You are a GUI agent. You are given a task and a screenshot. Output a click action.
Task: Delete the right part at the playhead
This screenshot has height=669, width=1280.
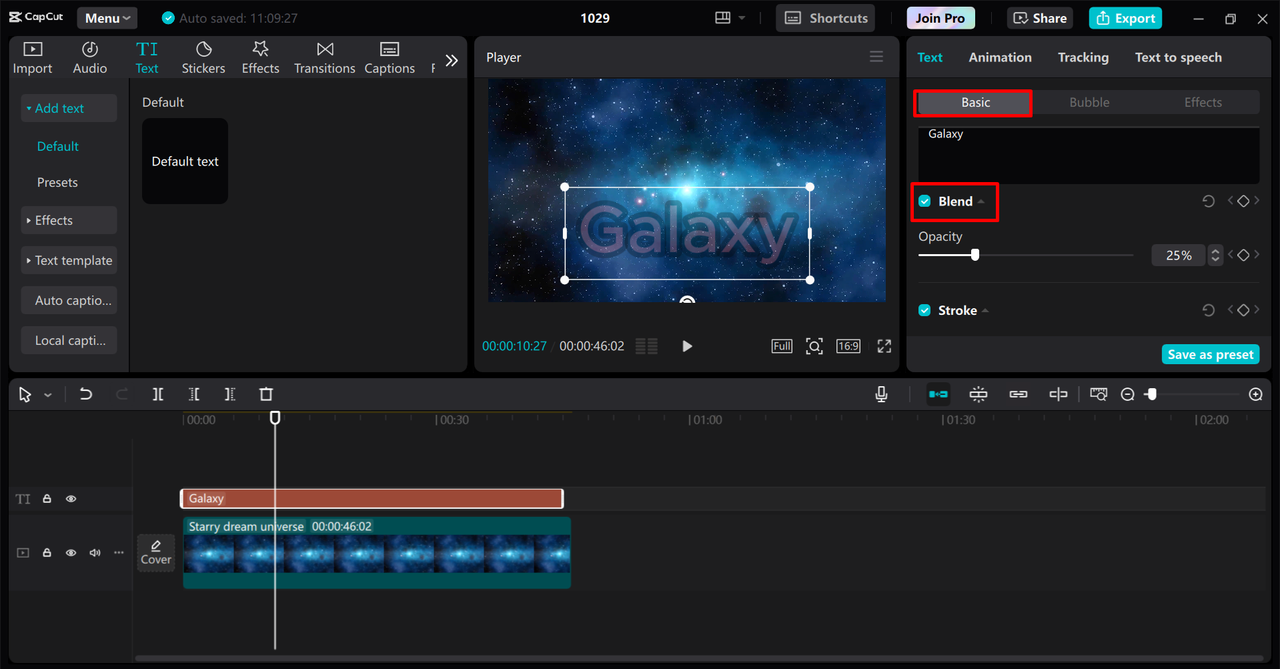pyautogui.click(x=230, y=394)
